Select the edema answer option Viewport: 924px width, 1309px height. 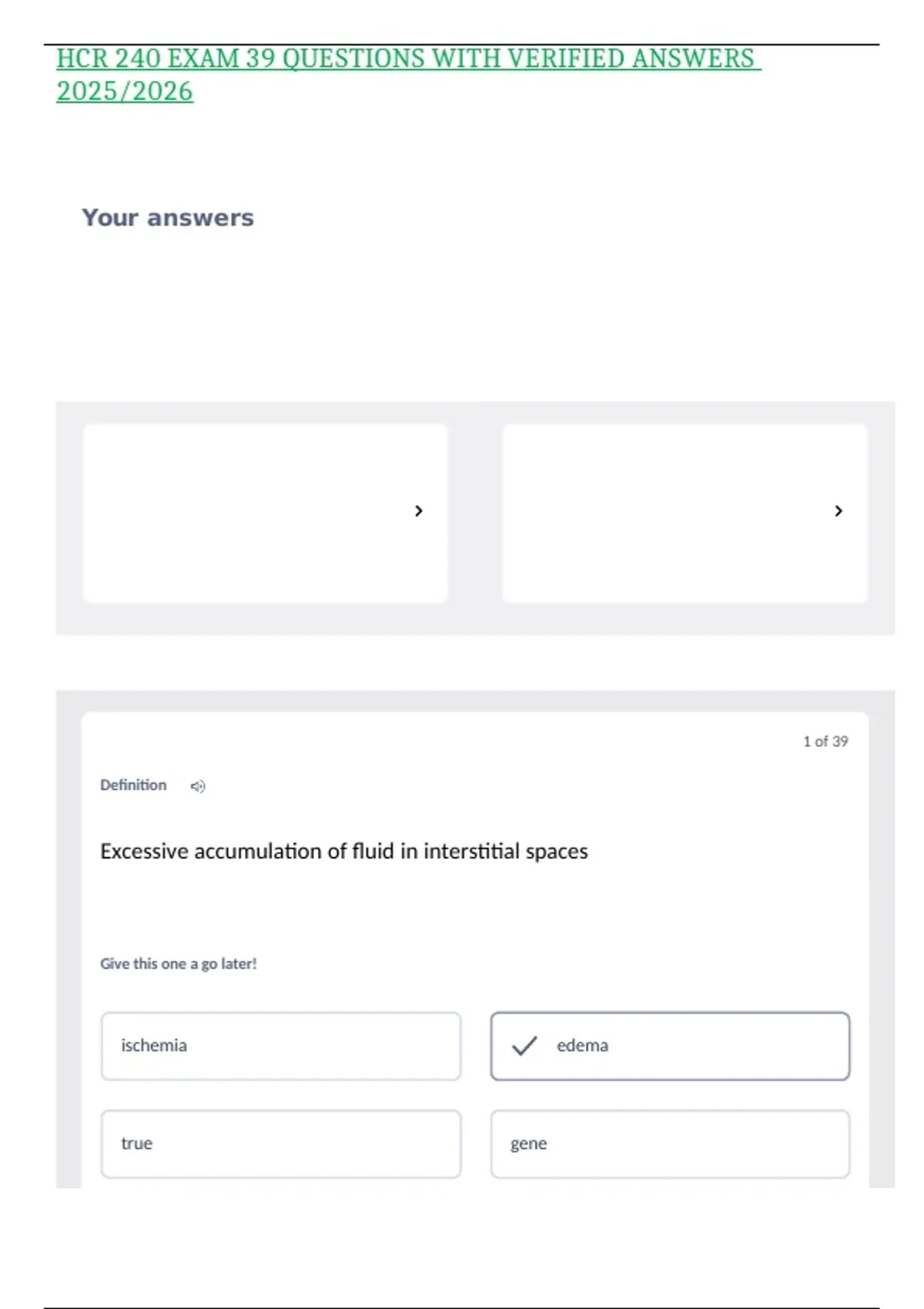click(x=670, y=1046)
